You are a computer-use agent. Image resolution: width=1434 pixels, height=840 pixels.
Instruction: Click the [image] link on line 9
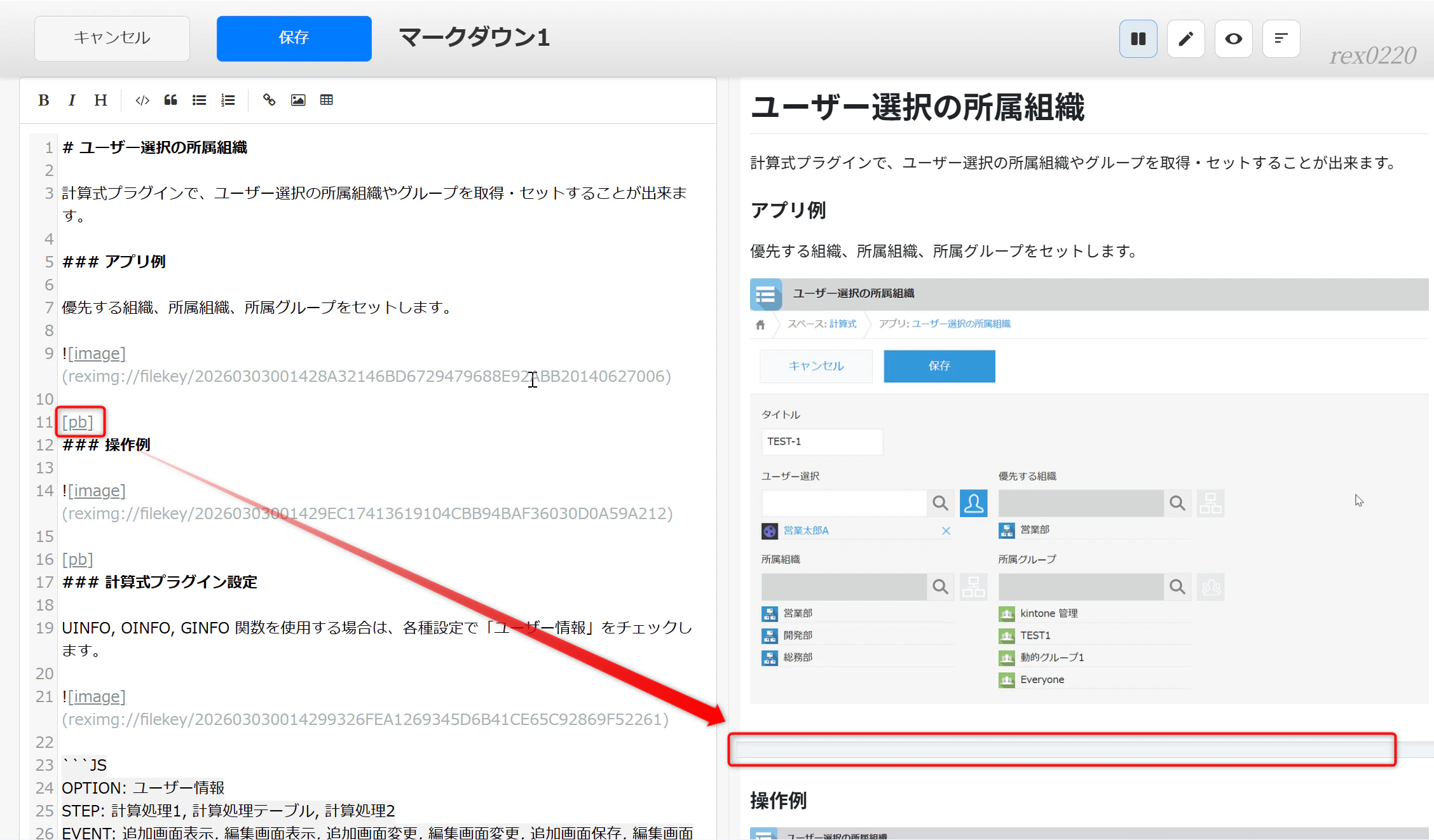point(97,353)
